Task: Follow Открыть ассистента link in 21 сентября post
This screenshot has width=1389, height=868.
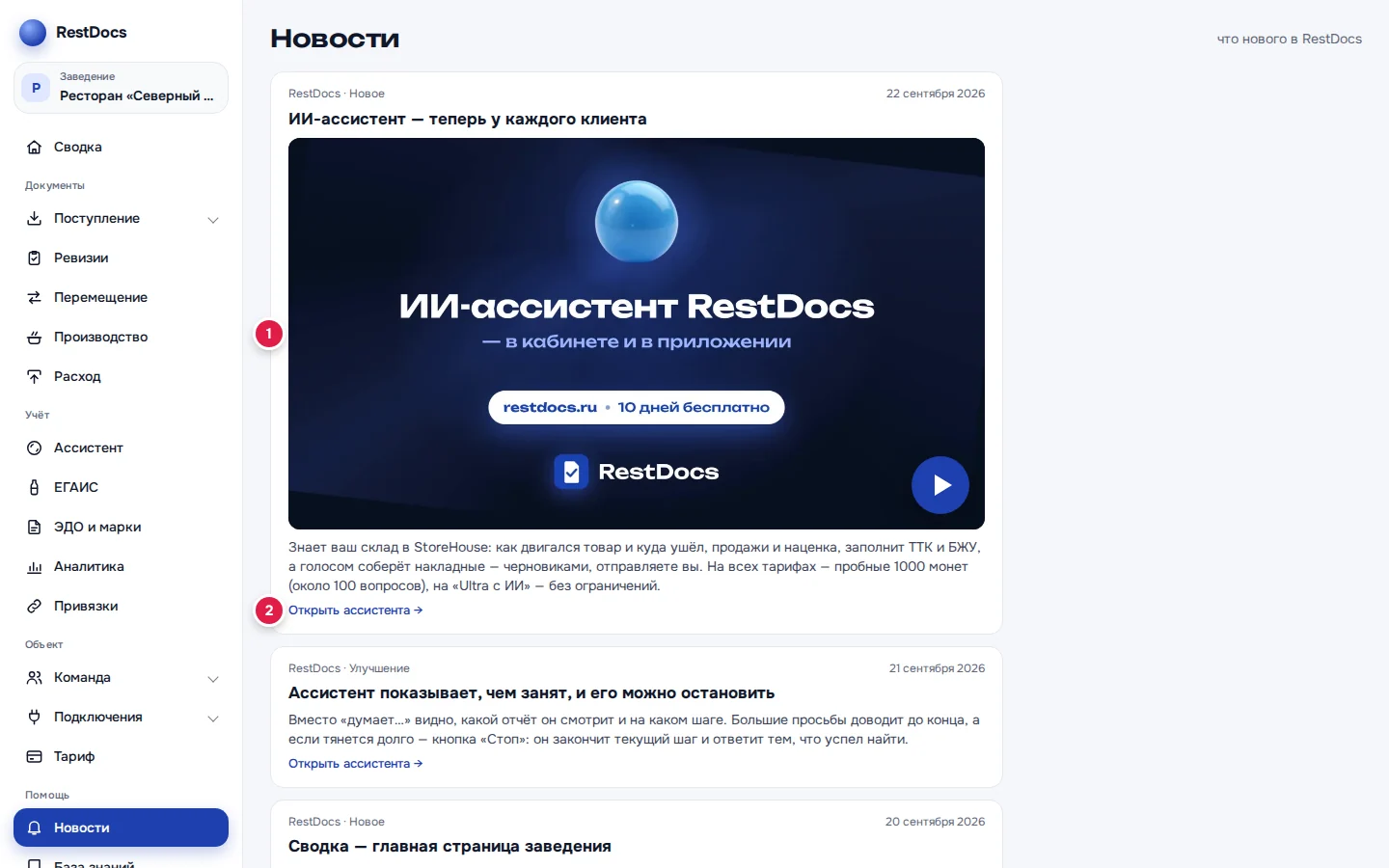Action: point(355,764)
